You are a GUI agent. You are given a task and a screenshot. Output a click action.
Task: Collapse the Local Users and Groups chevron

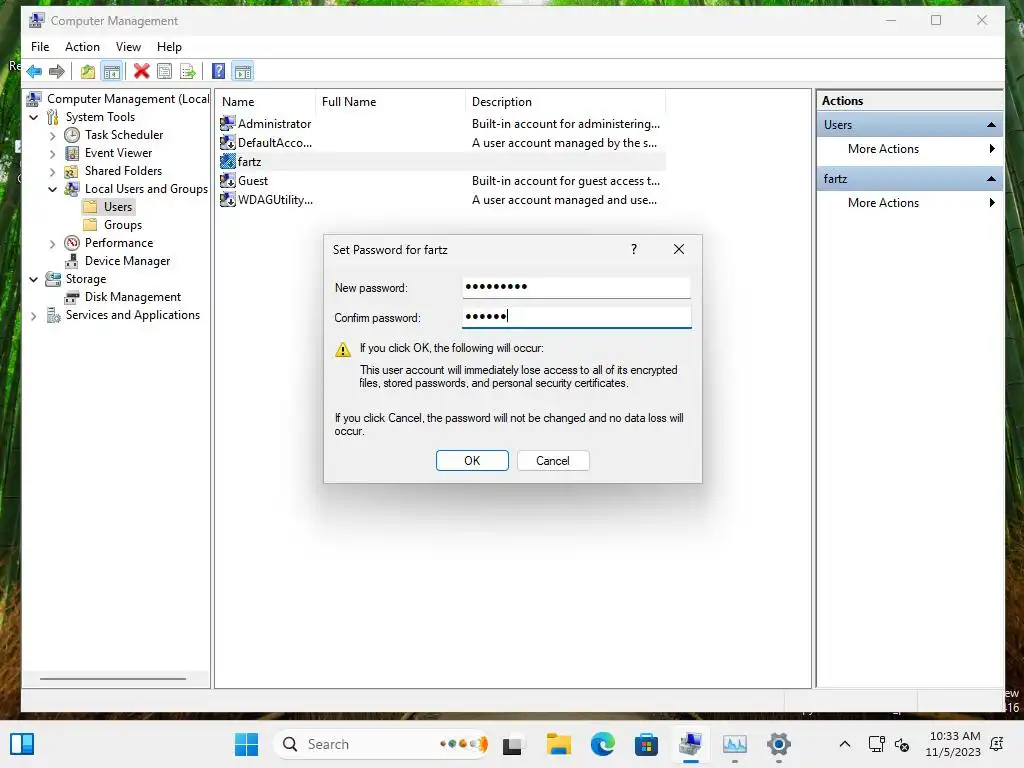(x=53, y=189)
